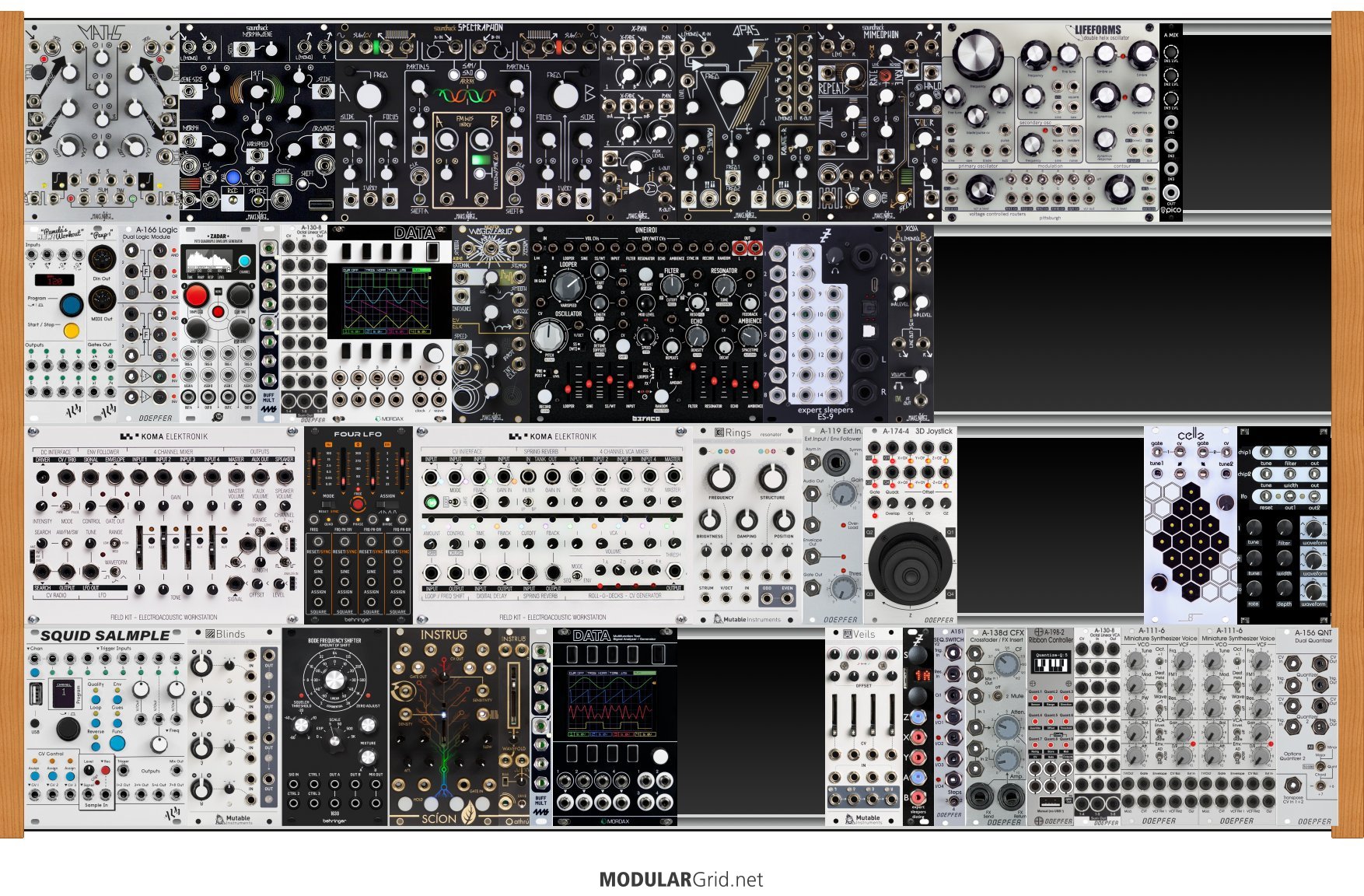Viewport: 1364px width, 896px height.
Task: Click the Rings Position knob
Action: [x=784, y=520]
